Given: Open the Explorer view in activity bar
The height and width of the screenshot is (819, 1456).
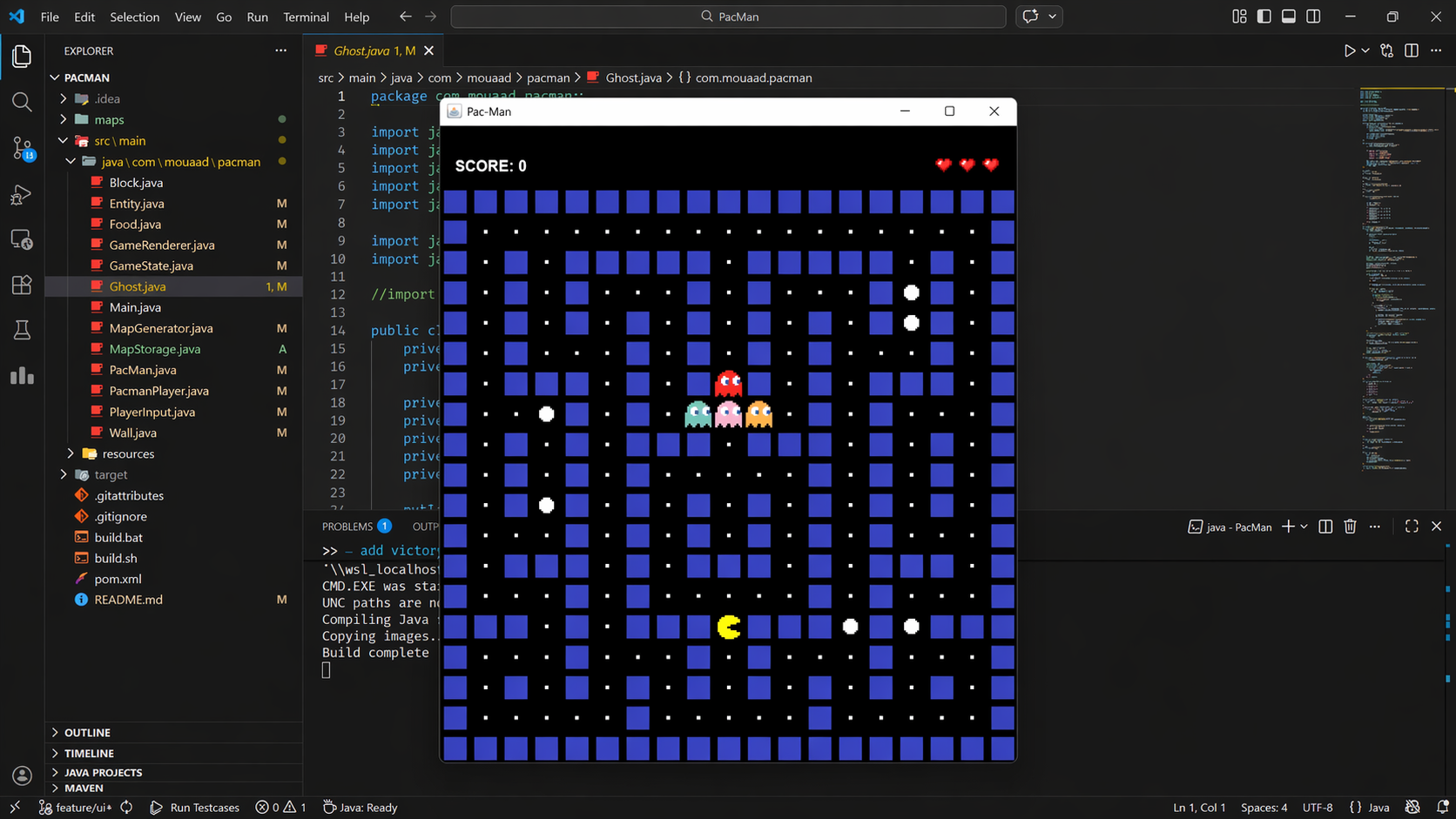Looking at the screenshot, I should [22, 57].
